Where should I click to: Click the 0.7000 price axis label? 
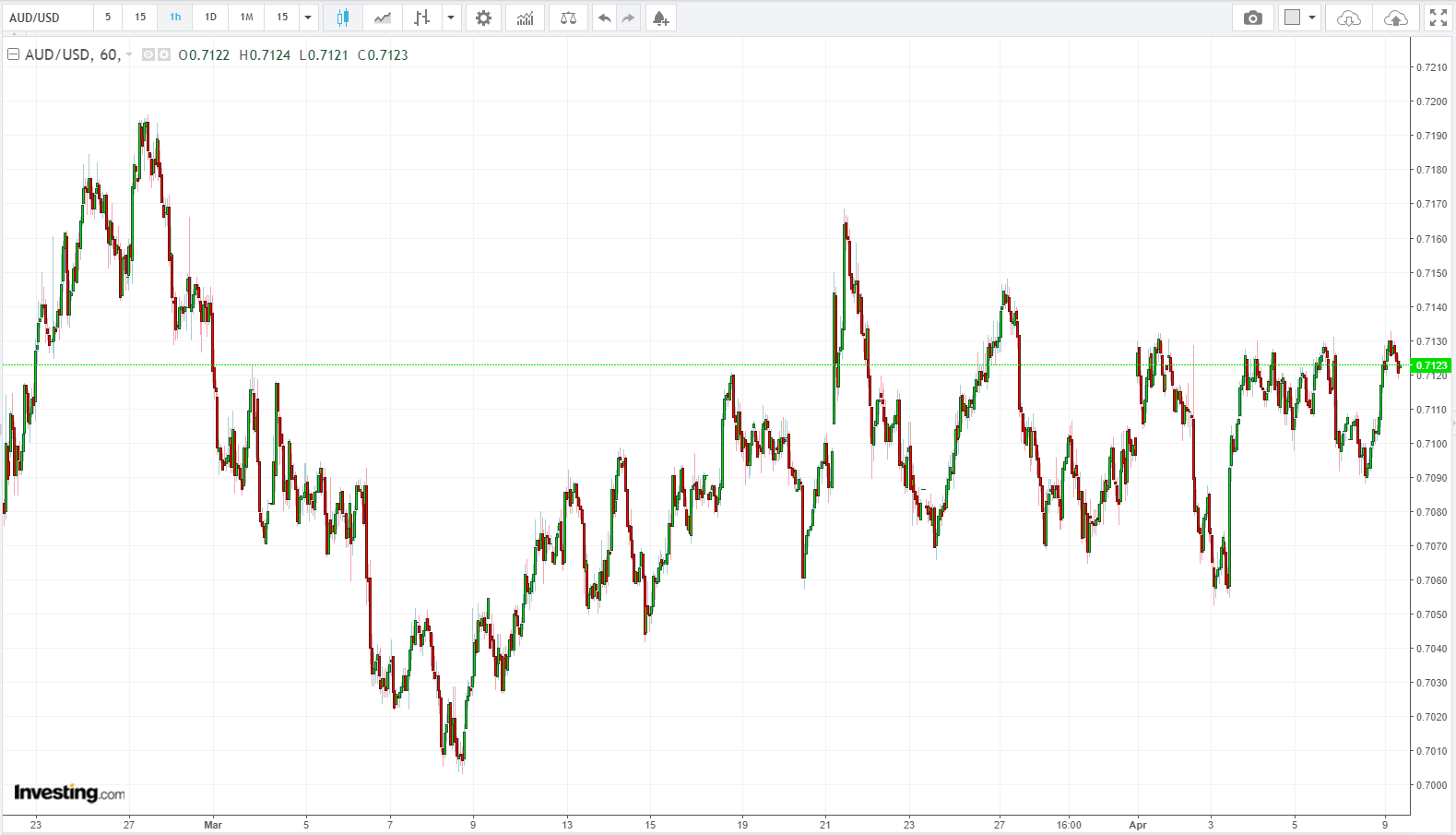pyautogui.click(x=1432, y=785)
